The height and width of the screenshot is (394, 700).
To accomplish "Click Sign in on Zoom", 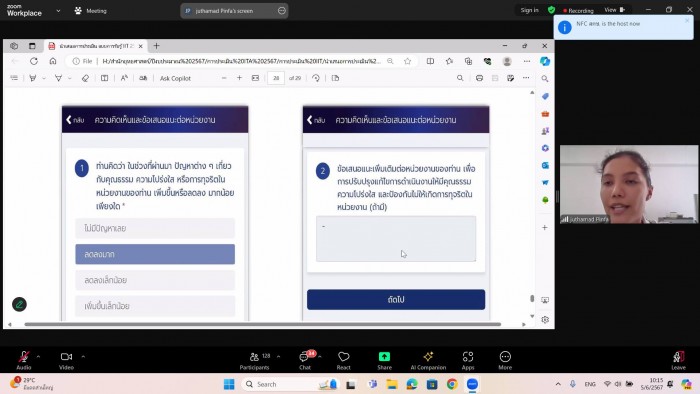I will click(x=529, y=10).
